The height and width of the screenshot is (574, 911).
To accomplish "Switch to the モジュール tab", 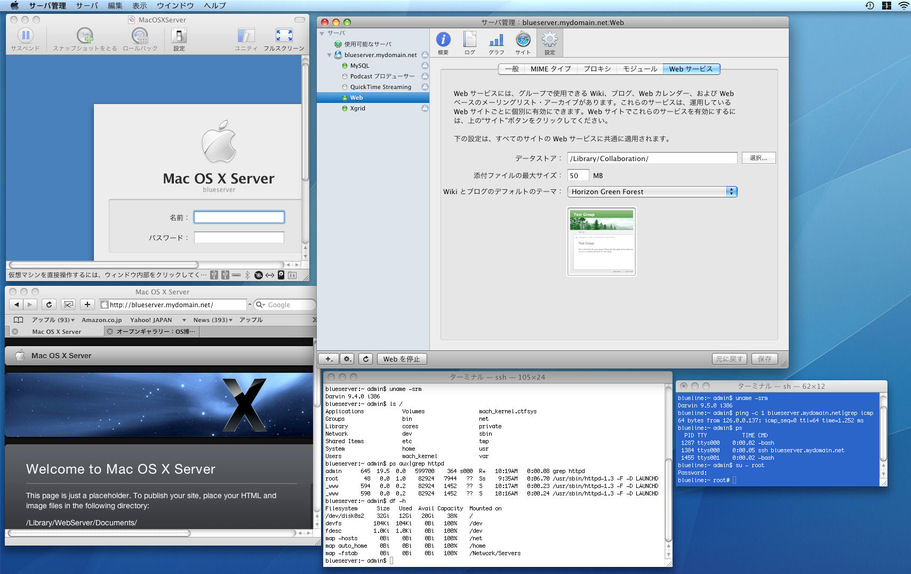I will [640, 69].
